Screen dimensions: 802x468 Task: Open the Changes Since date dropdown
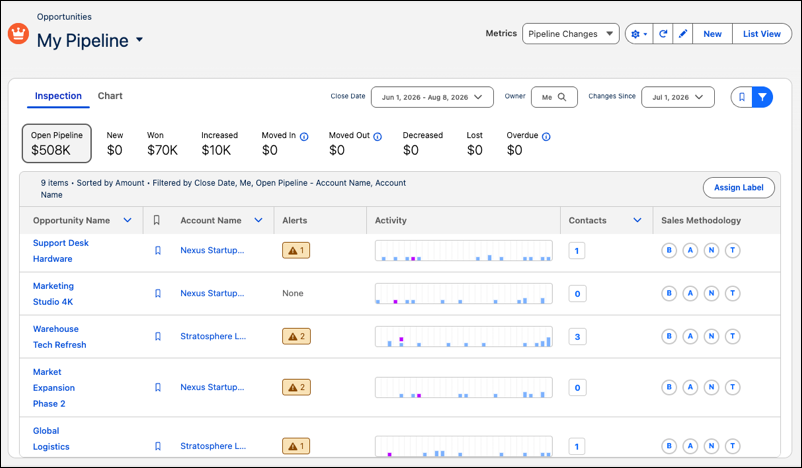(678, 97)
